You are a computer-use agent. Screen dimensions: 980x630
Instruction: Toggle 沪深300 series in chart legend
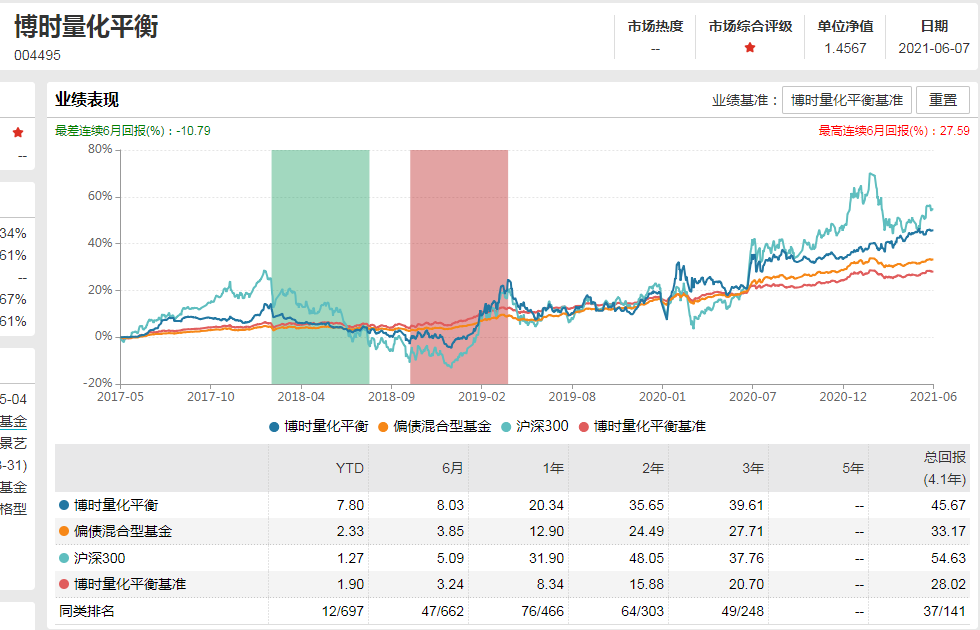538,426
